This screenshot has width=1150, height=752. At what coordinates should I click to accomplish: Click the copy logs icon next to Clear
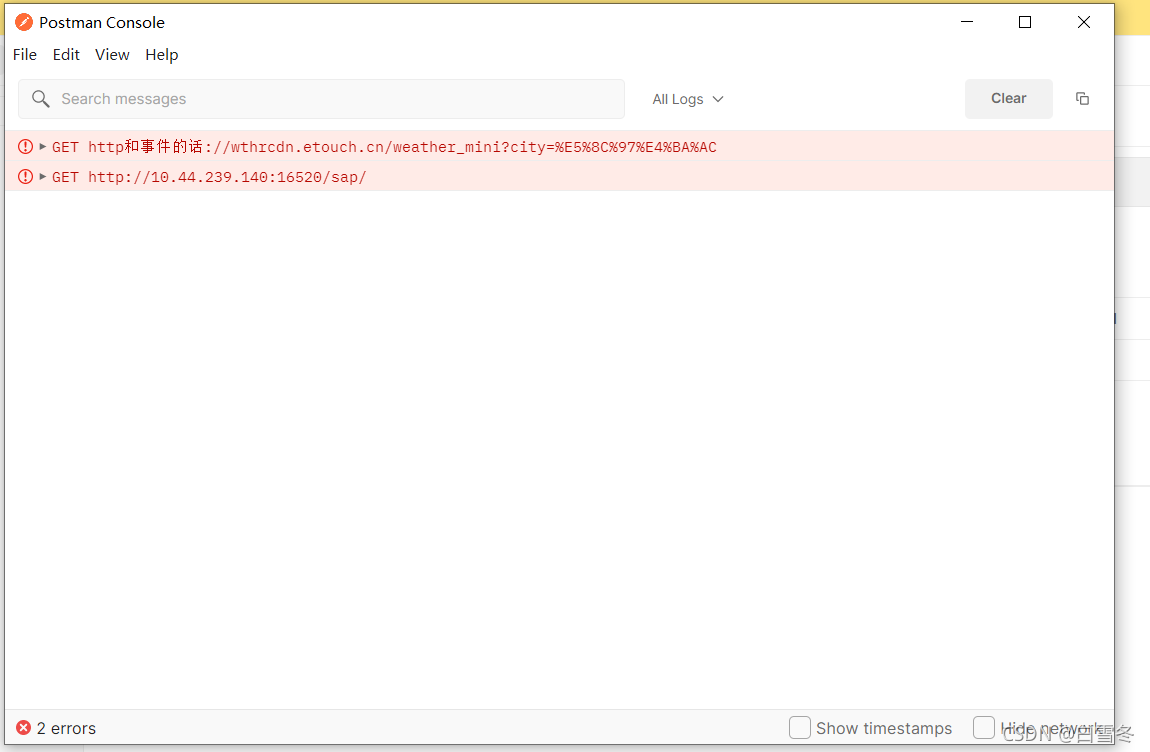tap(1082, 98)
